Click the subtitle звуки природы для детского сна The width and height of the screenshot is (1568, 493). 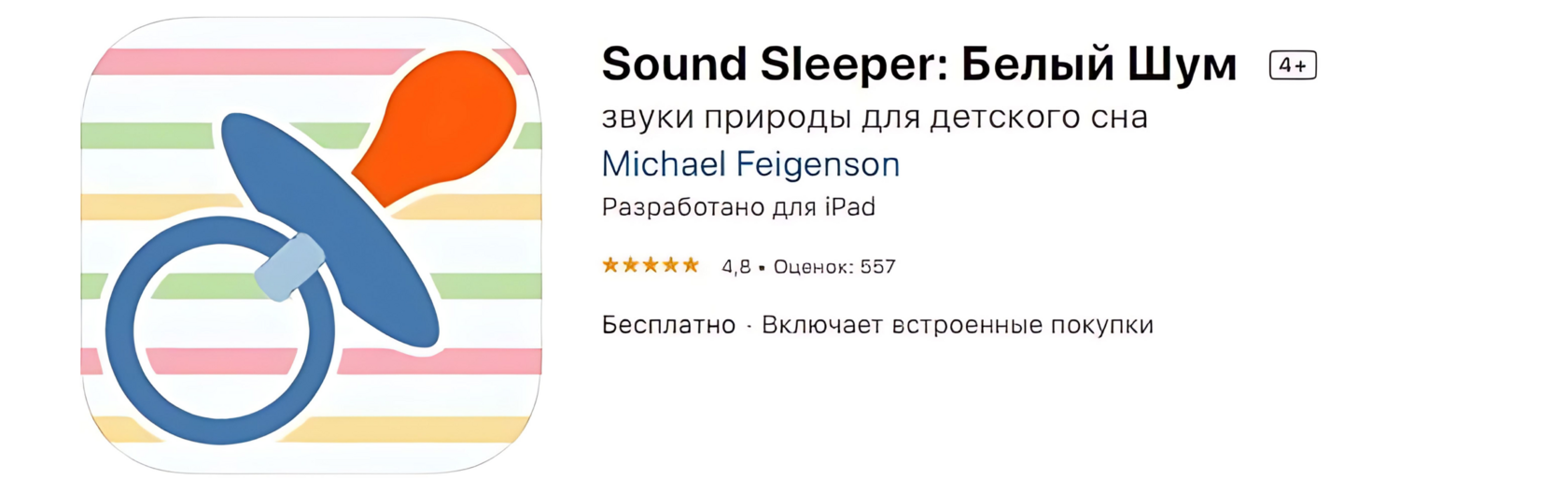click(x=875, y=119)
